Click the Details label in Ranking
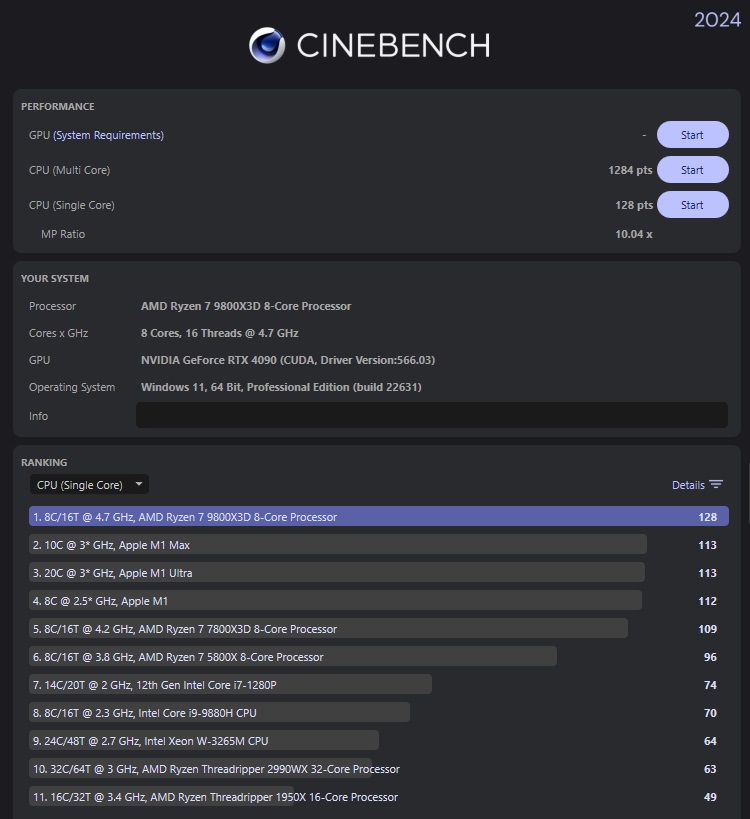Screen dimensions: 750x819 pos(688,485)
